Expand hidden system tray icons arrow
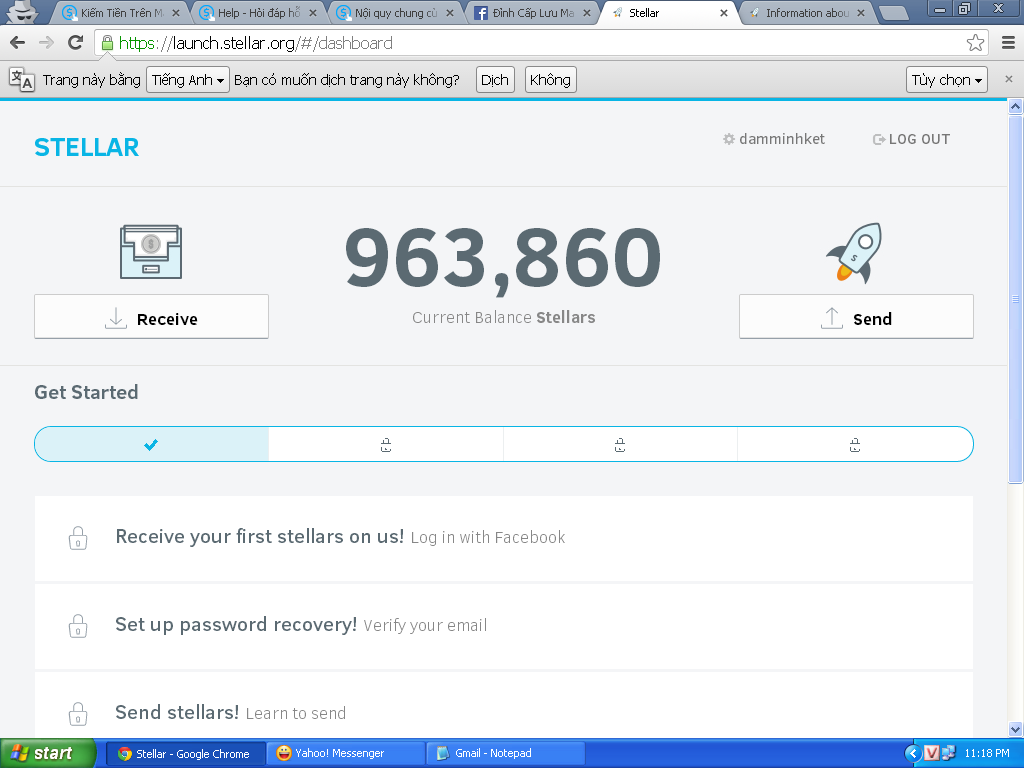 click(x=912, y=754)
